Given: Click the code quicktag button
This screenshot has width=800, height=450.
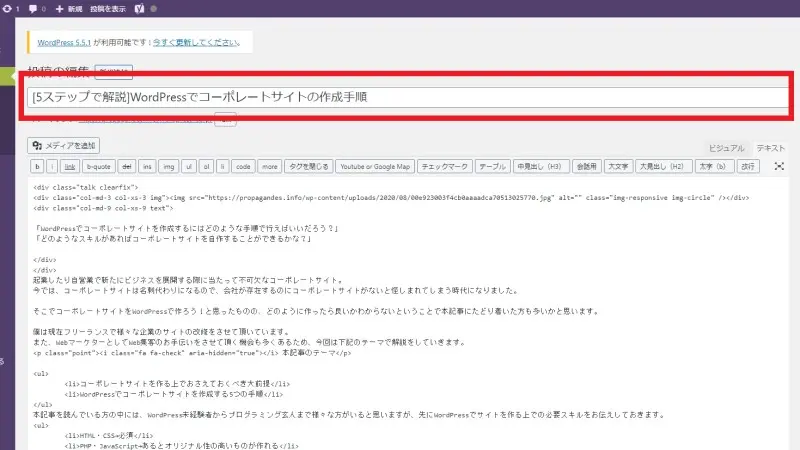Looking at the screenshot, I should (243, 166).
